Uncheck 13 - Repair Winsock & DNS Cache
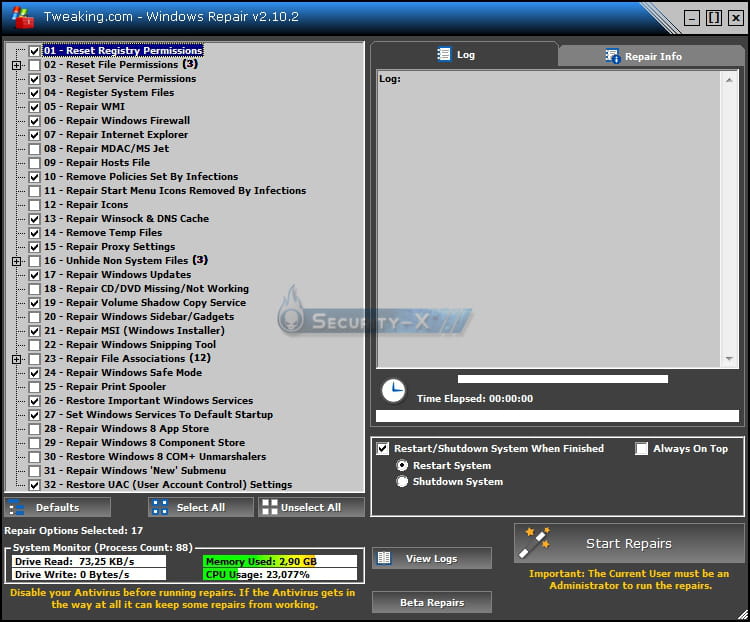Image resolution: width=750 pixels, height=622 pixels. (34, 219)
